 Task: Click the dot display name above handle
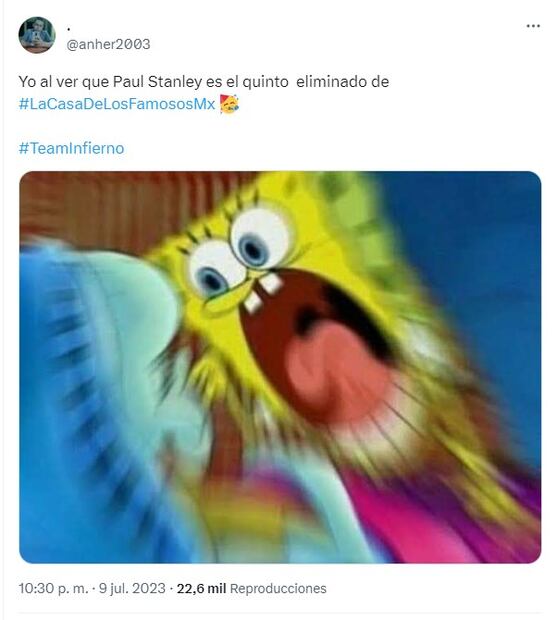(x=69, y=29)
